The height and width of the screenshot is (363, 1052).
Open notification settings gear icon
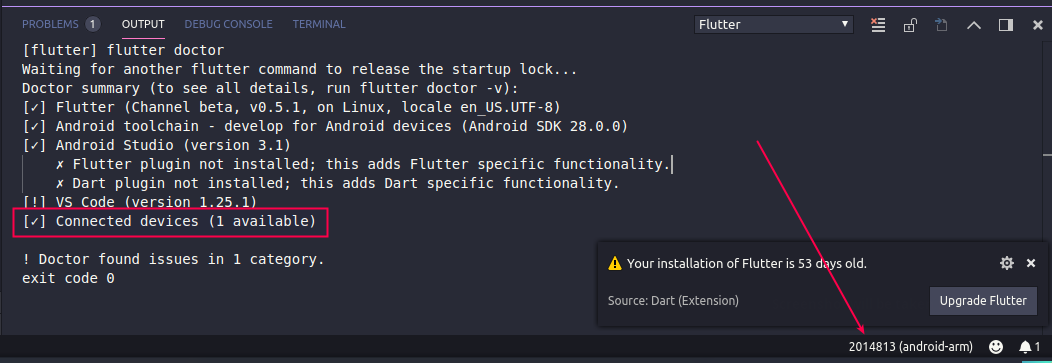[1006, 263]
